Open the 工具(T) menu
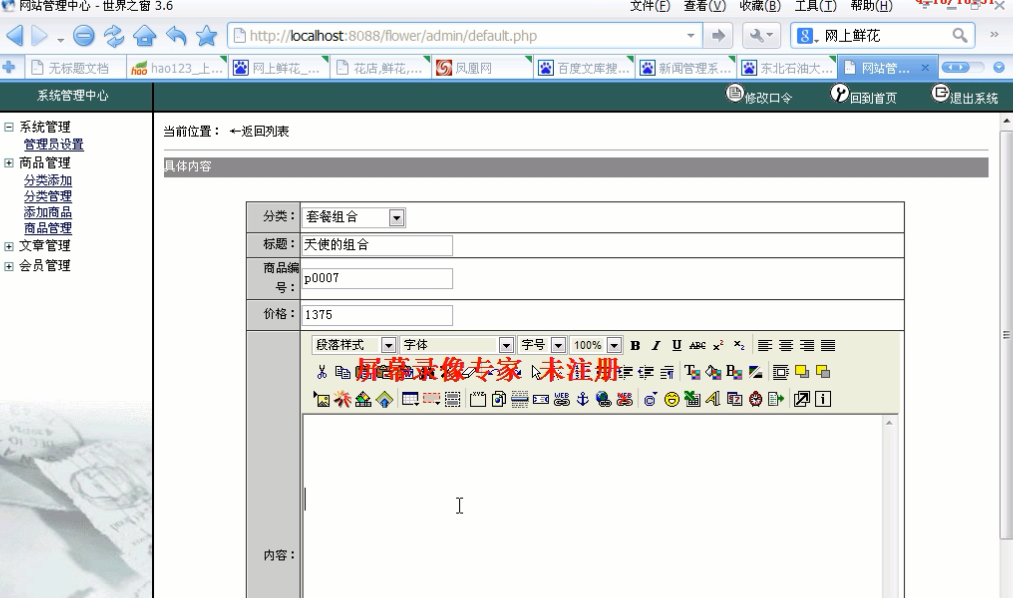 coord(815,6)
